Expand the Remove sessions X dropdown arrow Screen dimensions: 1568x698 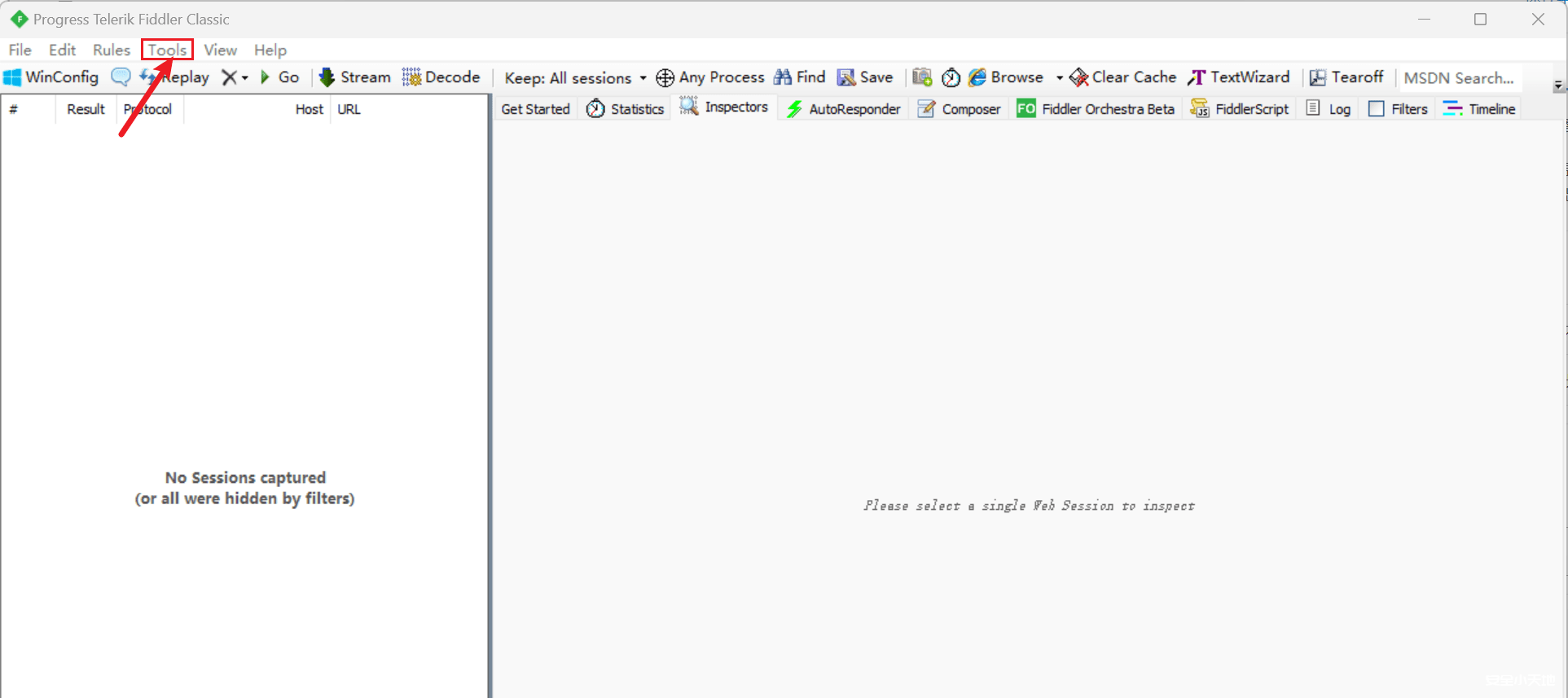coord(244,78)
